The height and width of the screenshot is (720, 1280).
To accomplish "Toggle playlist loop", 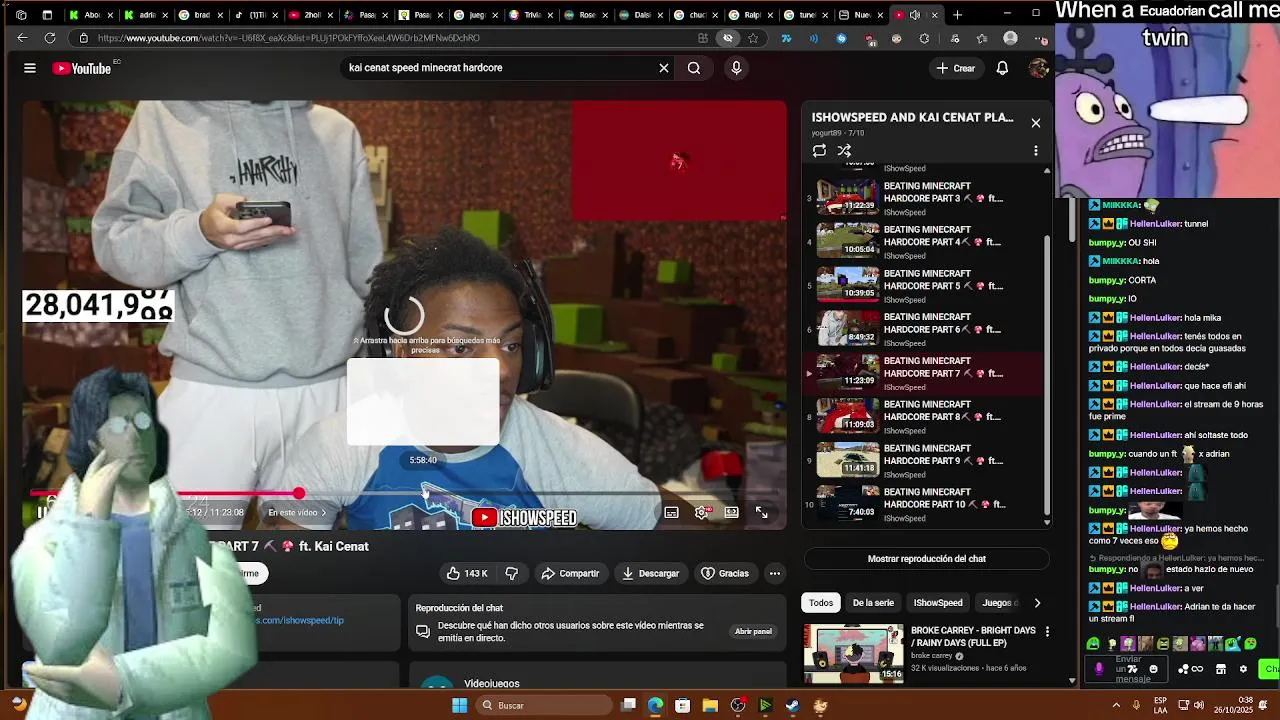I will point(819,150).
